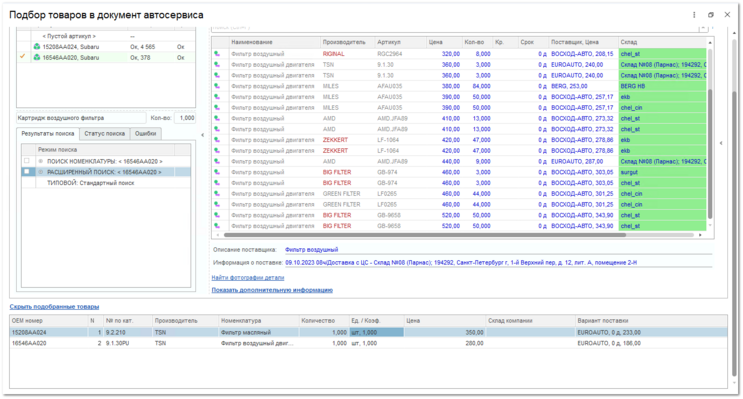Viewport: 743px width, 399px height.
Task: Click the quantity 84,000 in the MILES row
Action: (x=481, y=86)
